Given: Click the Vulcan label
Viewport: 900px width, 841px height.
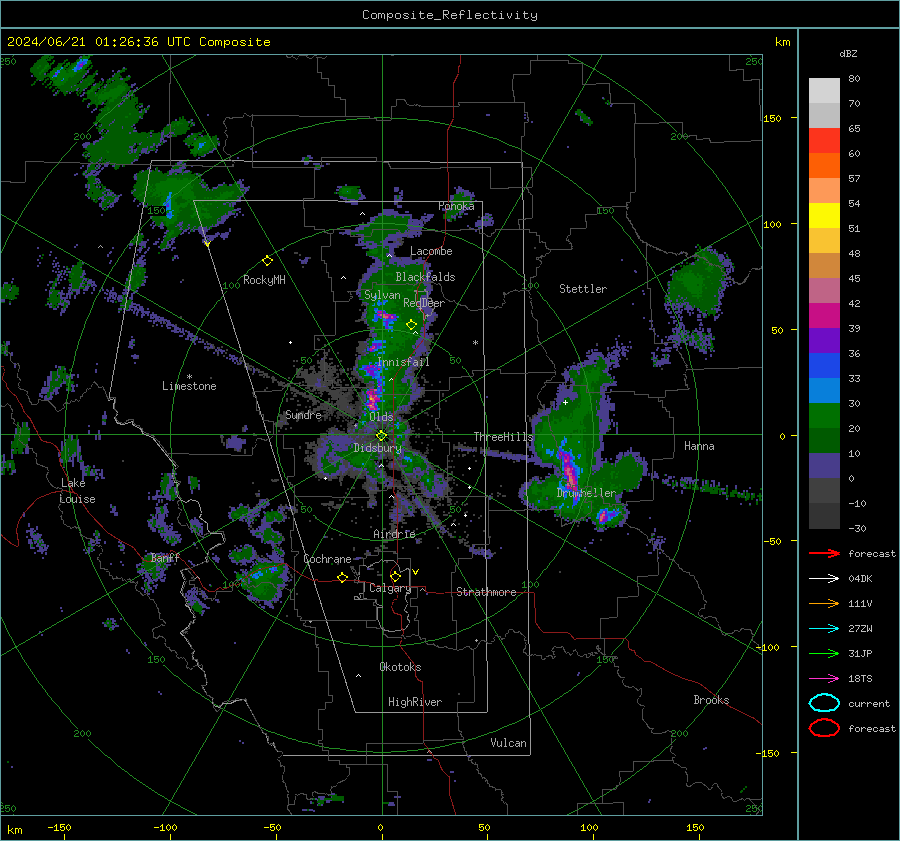Looking at the screenshot, I should click(x=508, y=743).
